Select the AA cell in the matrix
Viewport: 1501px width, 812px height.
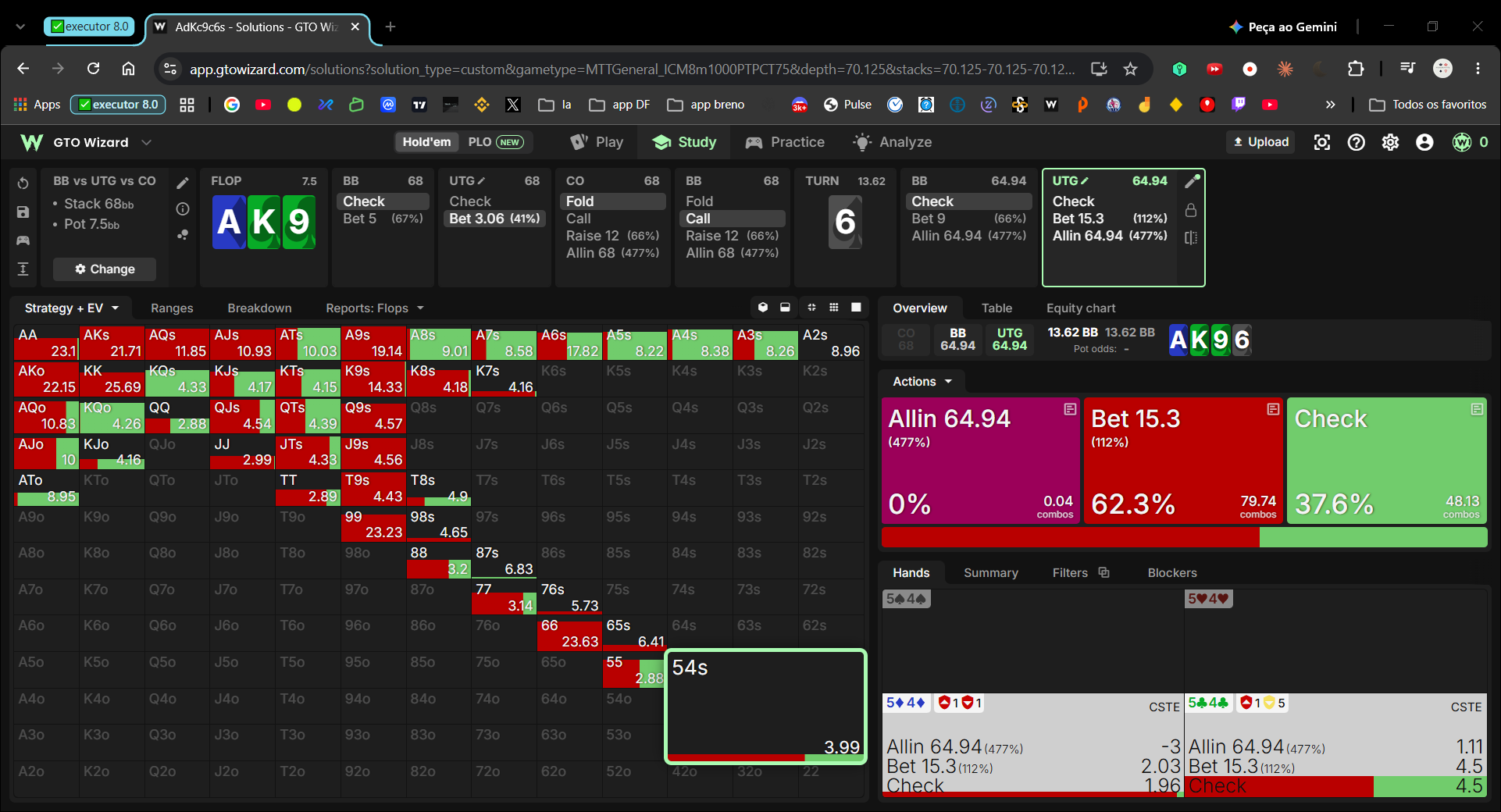[x=46, y=344]
